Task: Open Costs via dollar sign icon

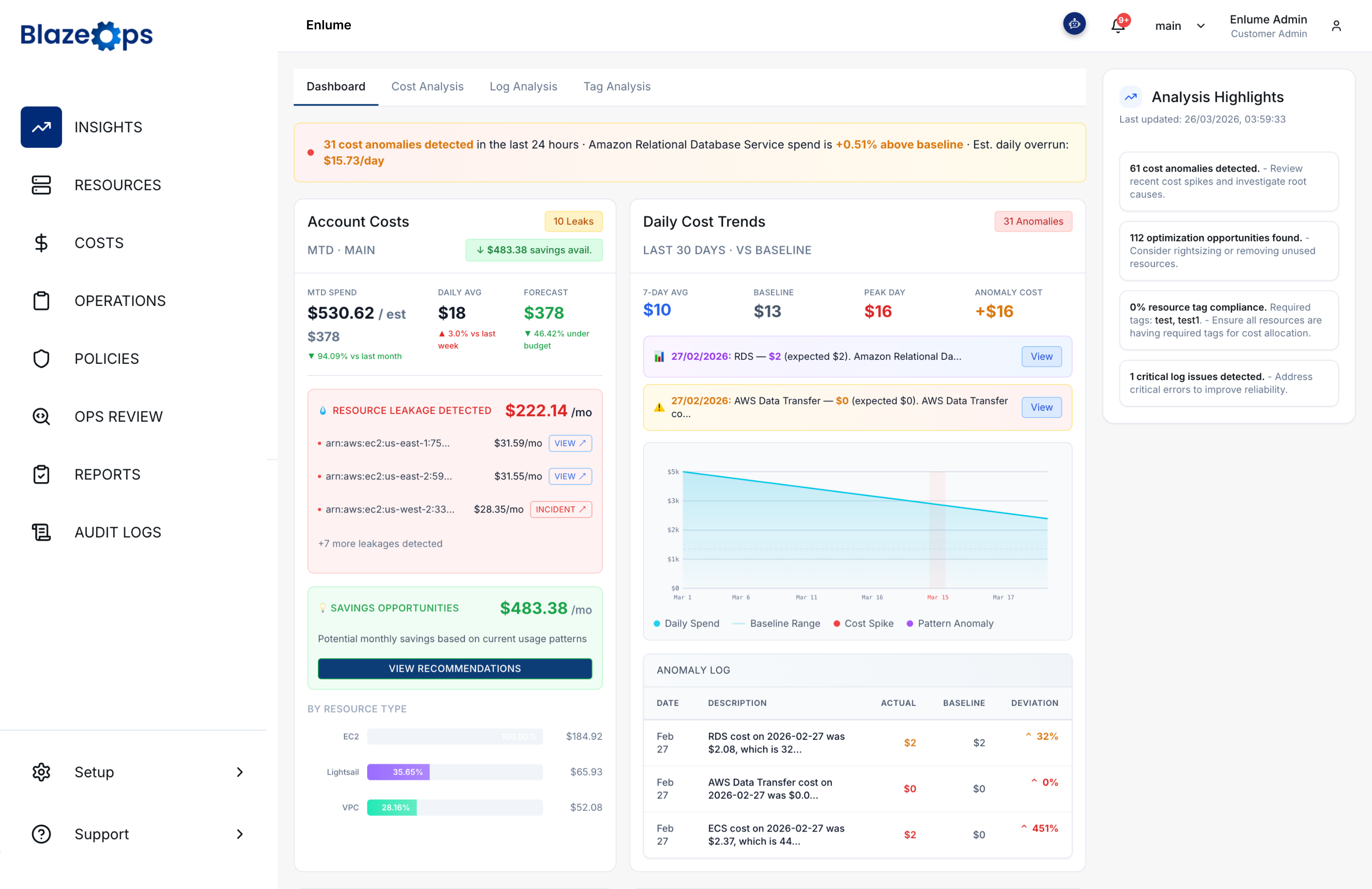Action: (41, 242)
